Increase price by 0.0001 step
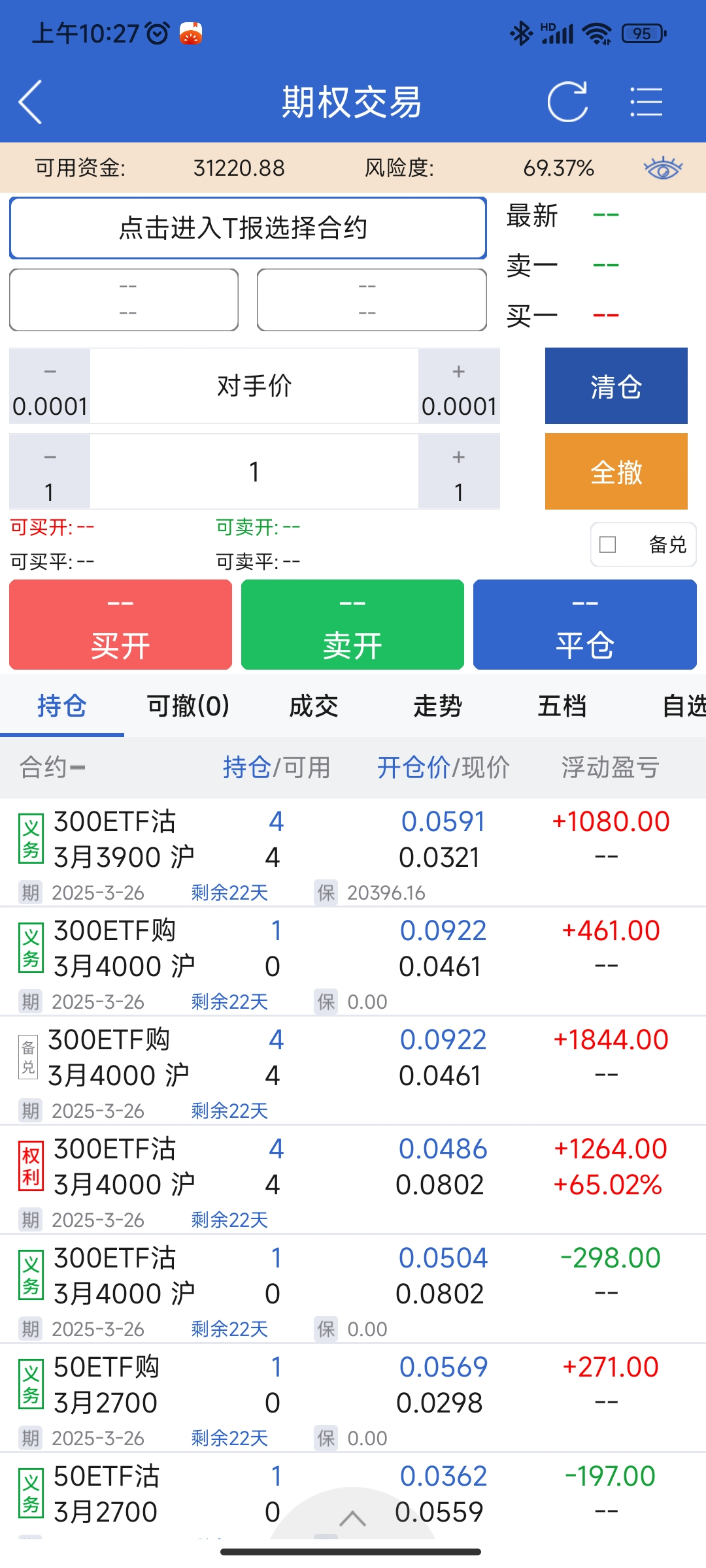This screenshot has width=706, height=1568. pyautogui.click(x=459, y=386)
